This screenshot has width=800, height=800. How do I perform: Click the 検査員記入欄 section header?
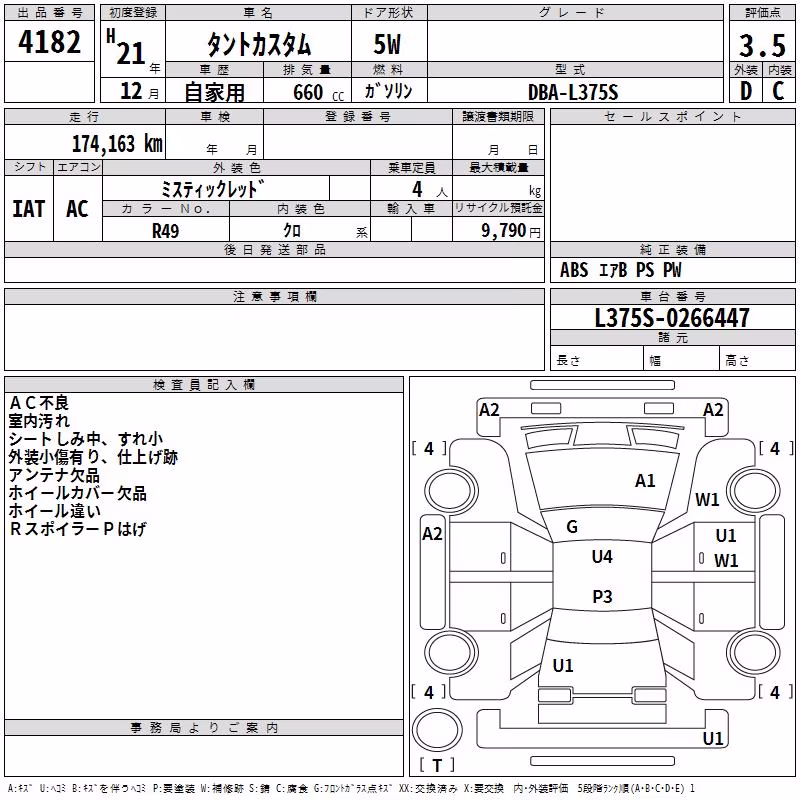pyautogui.click(x=204, y=385)
